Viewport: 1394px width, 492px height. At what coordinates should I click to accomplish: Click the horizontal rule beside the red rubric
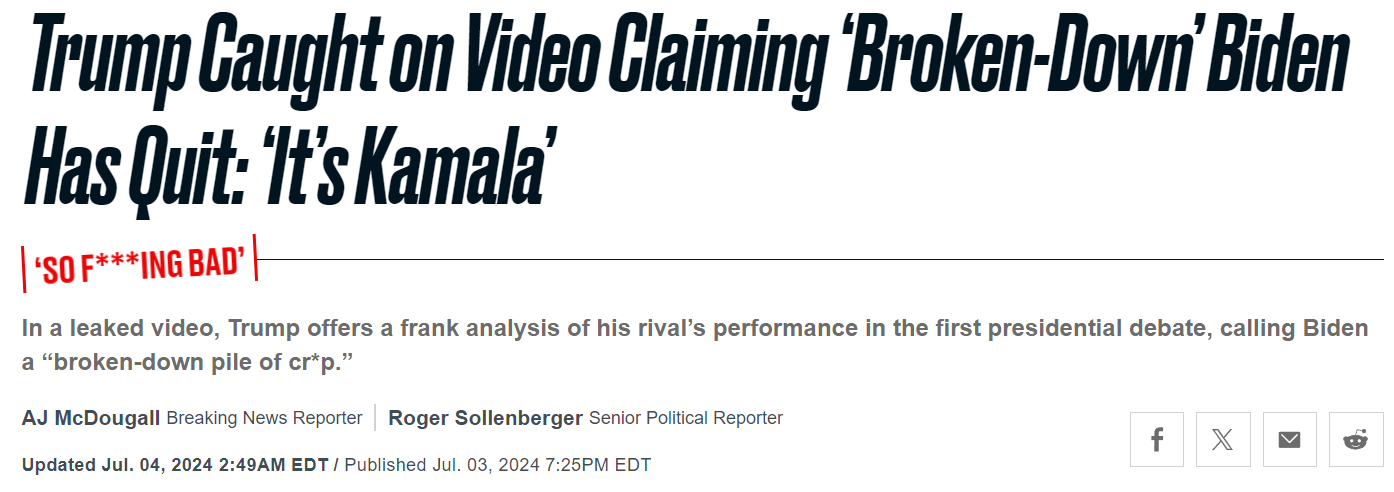point(821,259)
